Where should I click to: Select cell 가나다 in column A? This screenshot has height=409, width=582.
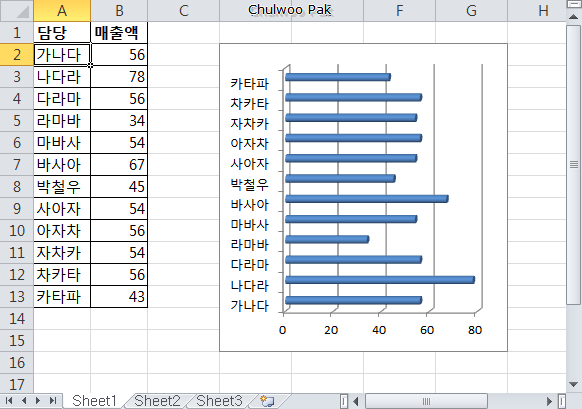[x=62, y=55]
